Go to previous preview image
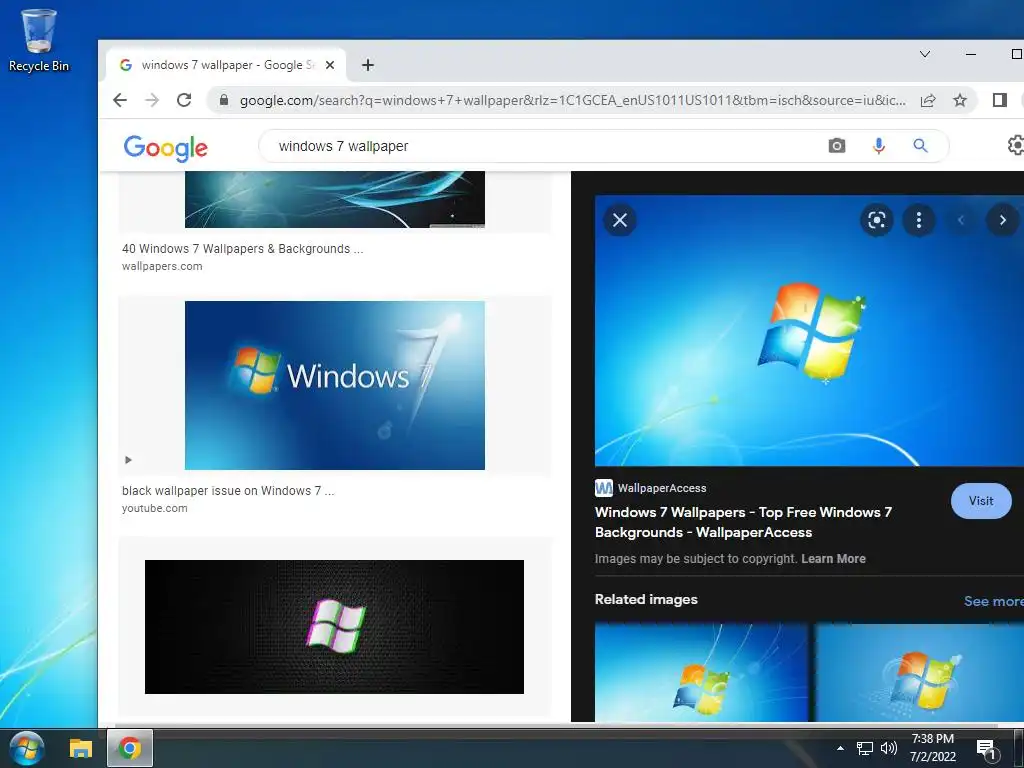This screenshot has height=768, width=1024. pyautogui.click(x=961, y=220)
